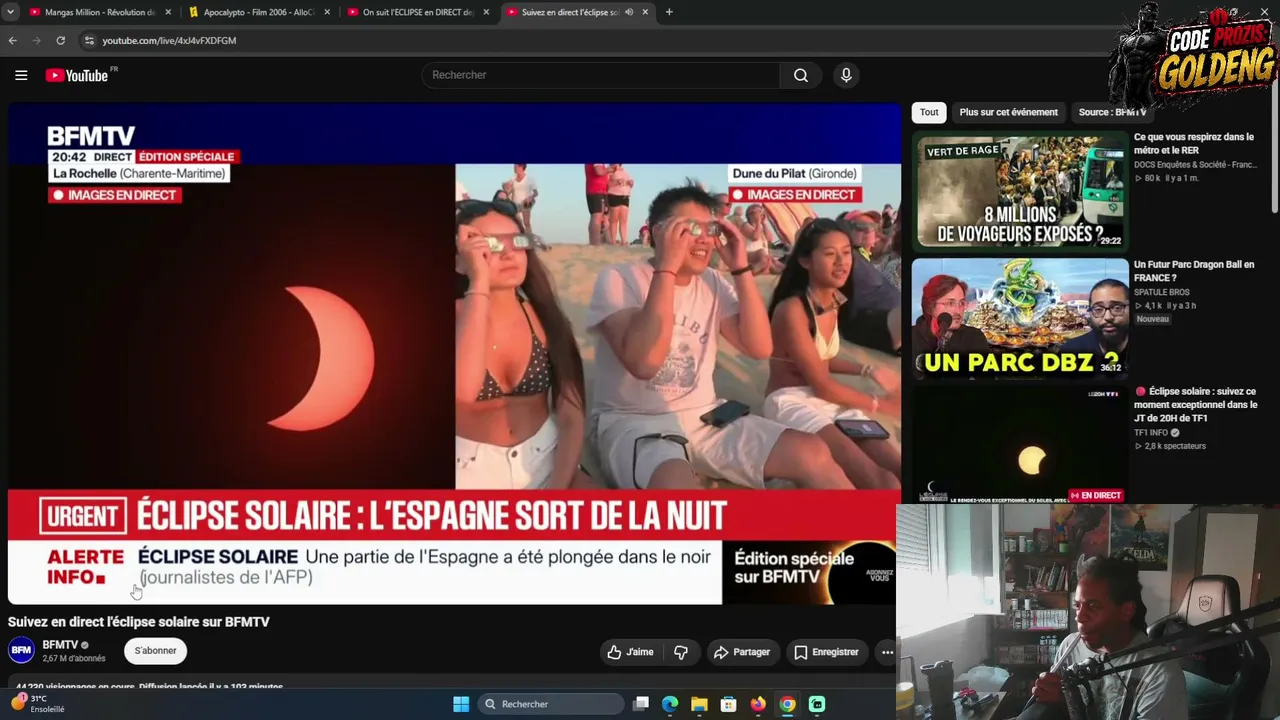Click the Windows taskbar search box
The height and width of the screenshot is (720, 1280).
(549, 704)
